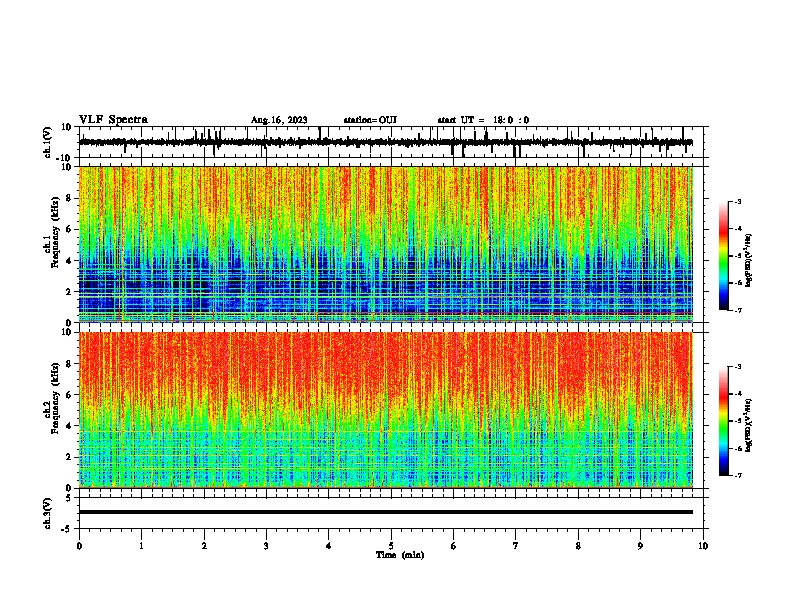
Task: Click the flat ch.3 voltage trace
Action: click(386, 512)
